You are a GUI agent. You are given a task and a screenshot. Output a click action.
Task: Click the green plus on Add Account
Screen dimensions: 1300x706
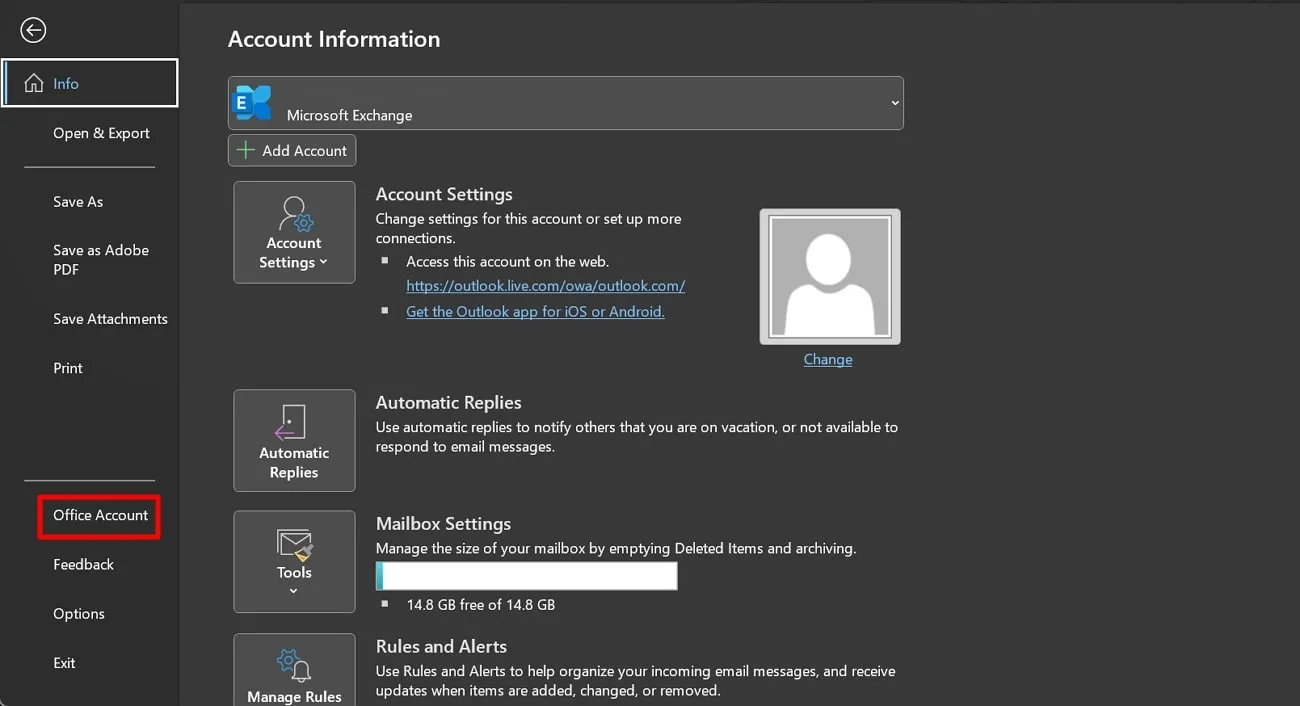coord(243,150)
